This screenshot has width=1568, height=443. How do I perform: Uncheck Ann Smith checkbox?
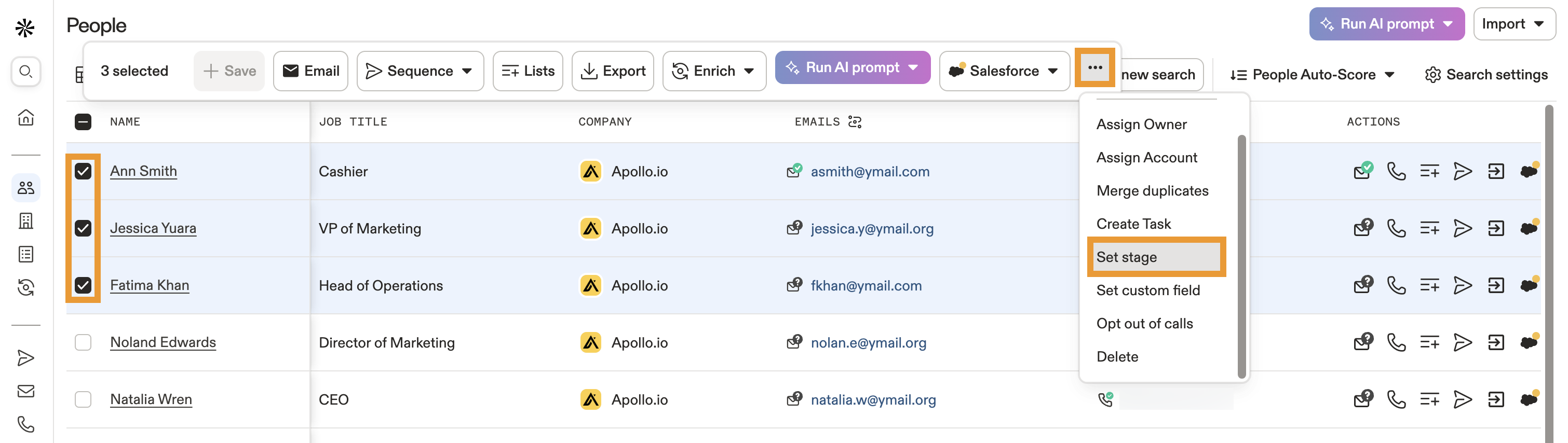click(x=83, y=171)
